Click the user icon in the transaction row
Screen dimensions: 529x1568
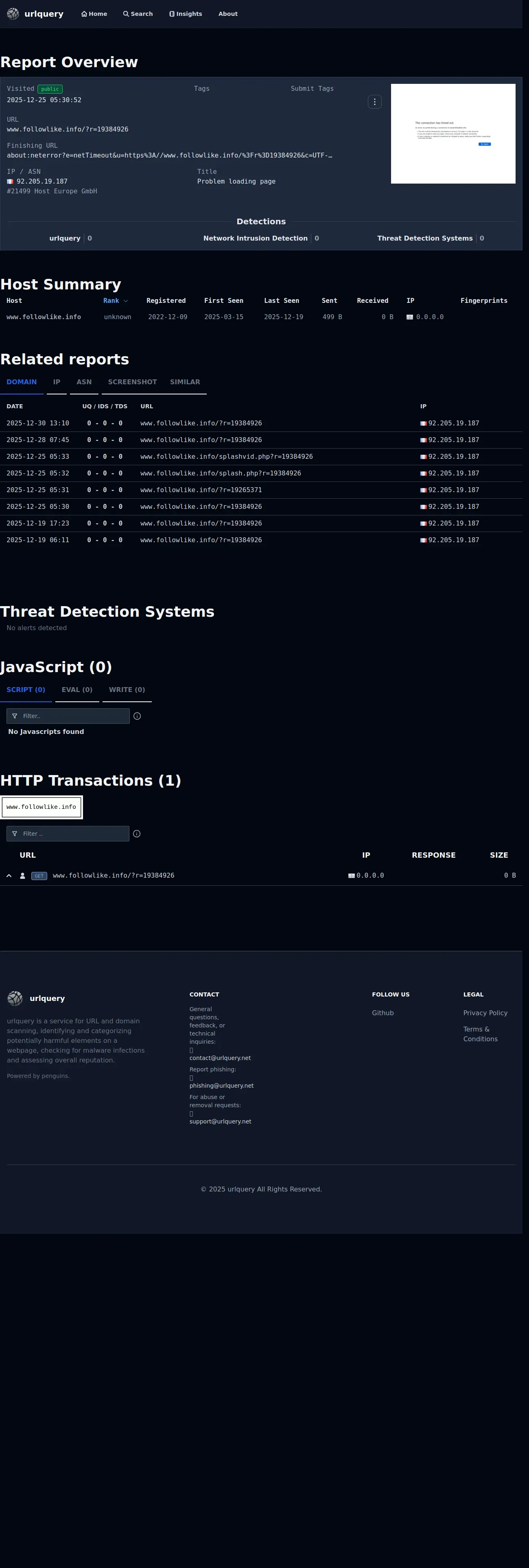(22, 876)
